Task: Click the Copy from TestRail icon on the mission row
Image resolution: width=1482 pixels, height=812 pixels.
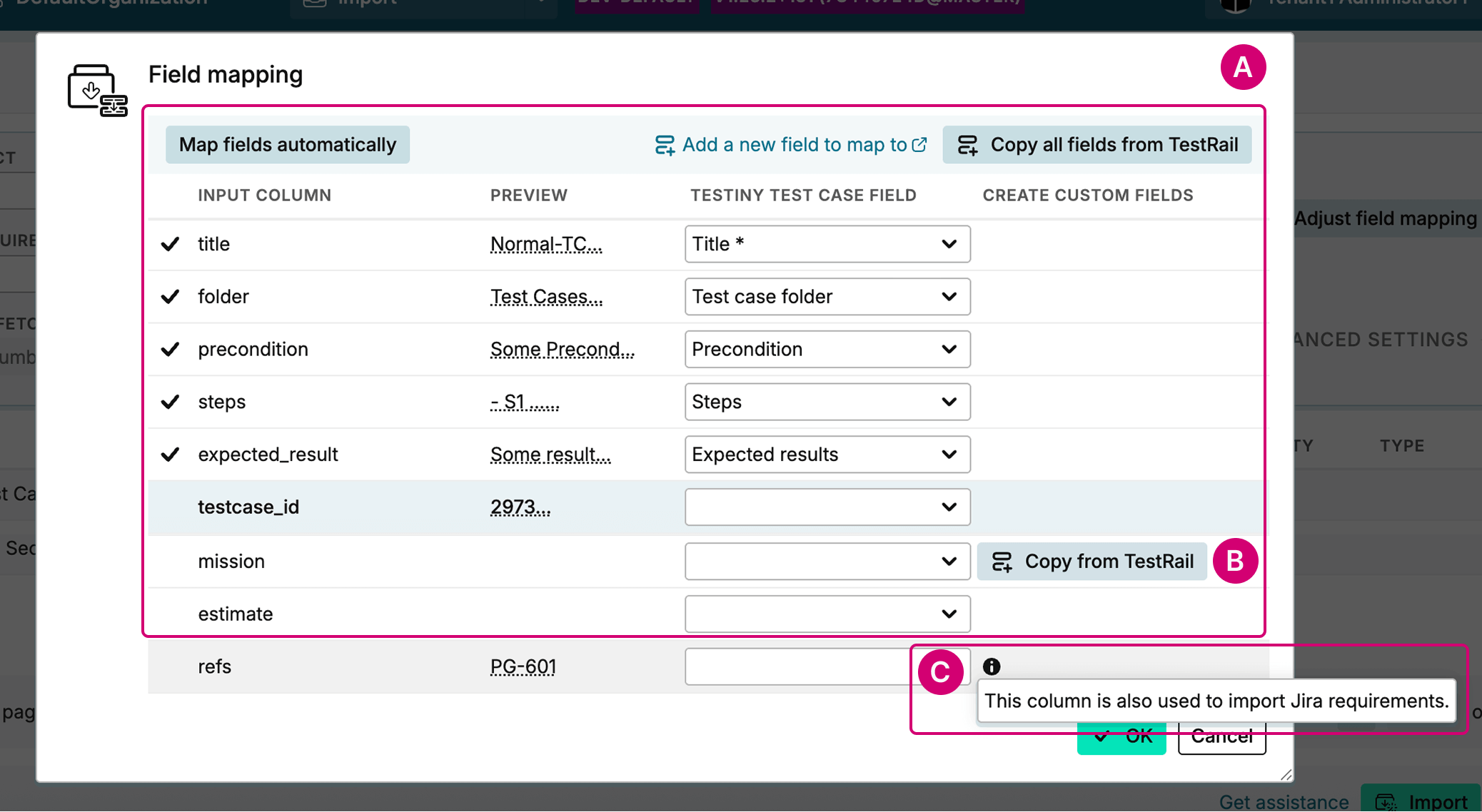Action: (1003, 562)
